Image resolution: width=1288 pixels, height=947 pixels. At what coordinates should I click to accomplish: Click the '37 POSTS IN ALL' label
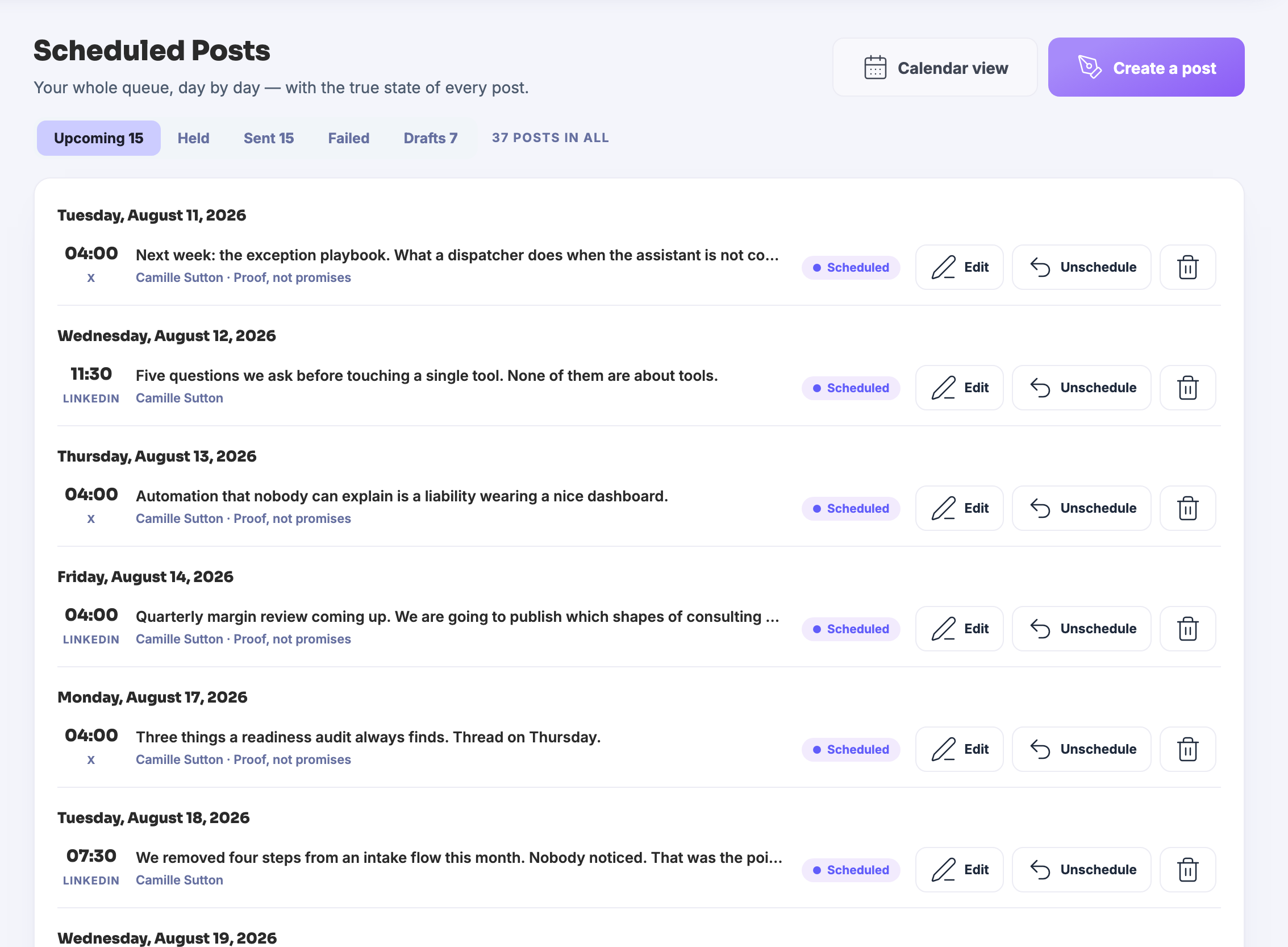(x=550, y=138)
